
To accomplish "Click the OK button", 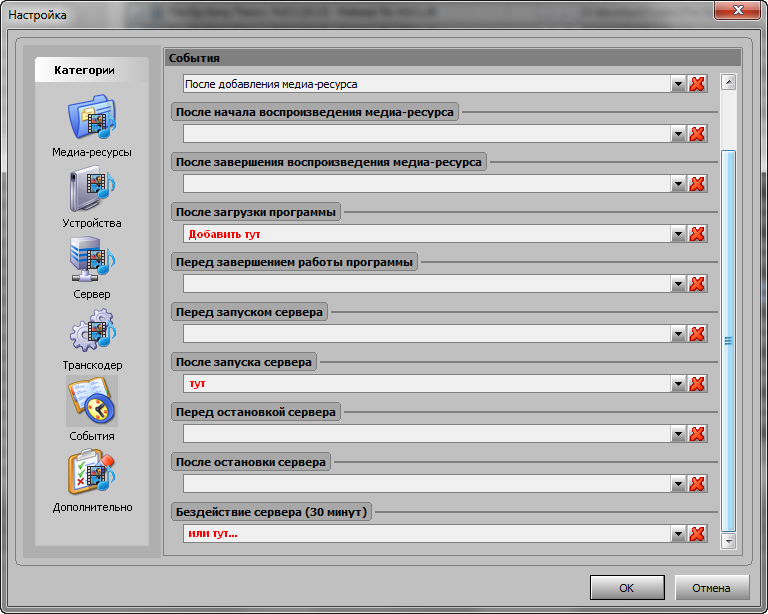I will coord(627,588).
